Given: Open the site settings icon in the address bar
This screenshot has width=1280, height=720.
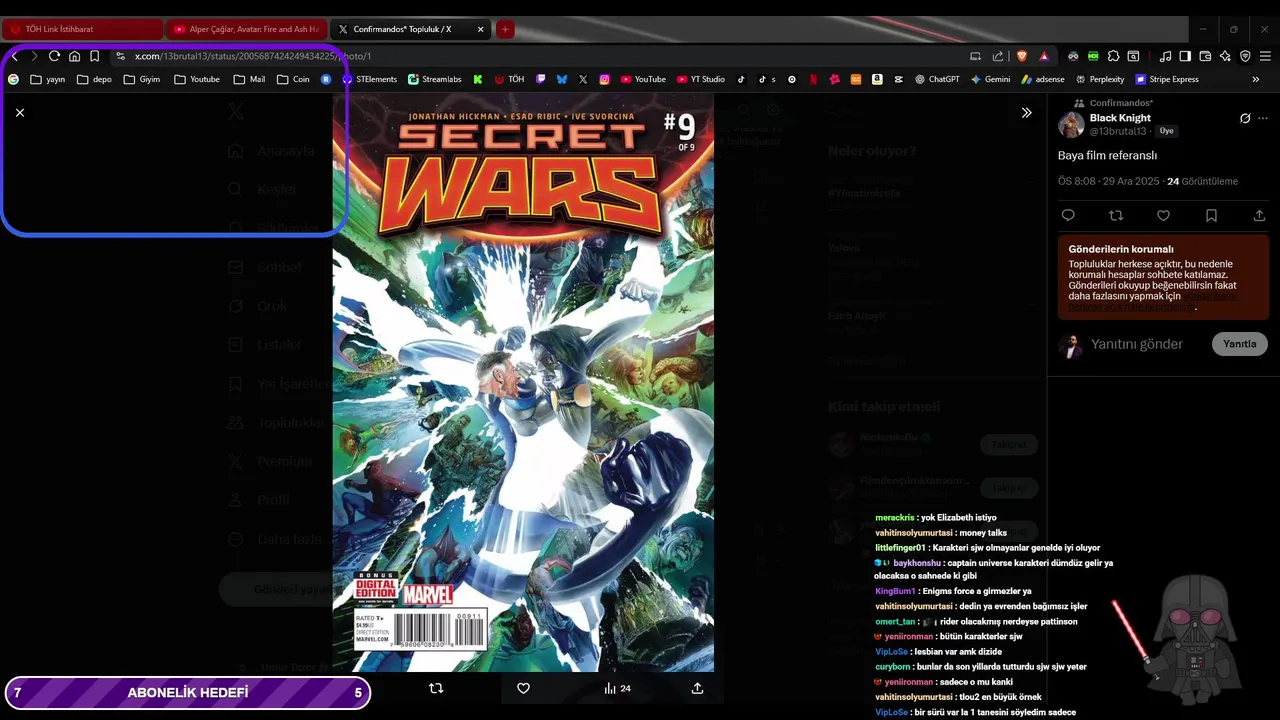Looking at the screenshot, I should pos(120,56).
